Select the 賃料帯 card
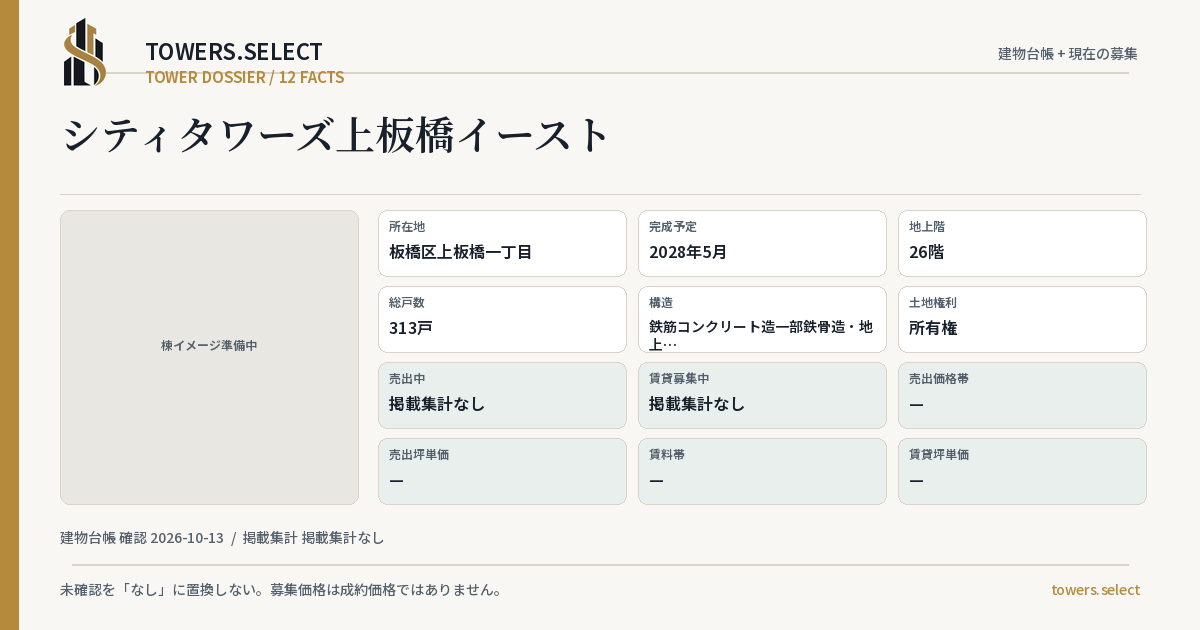The height and width of the screenshot is (630, 1200). (762, 471)
